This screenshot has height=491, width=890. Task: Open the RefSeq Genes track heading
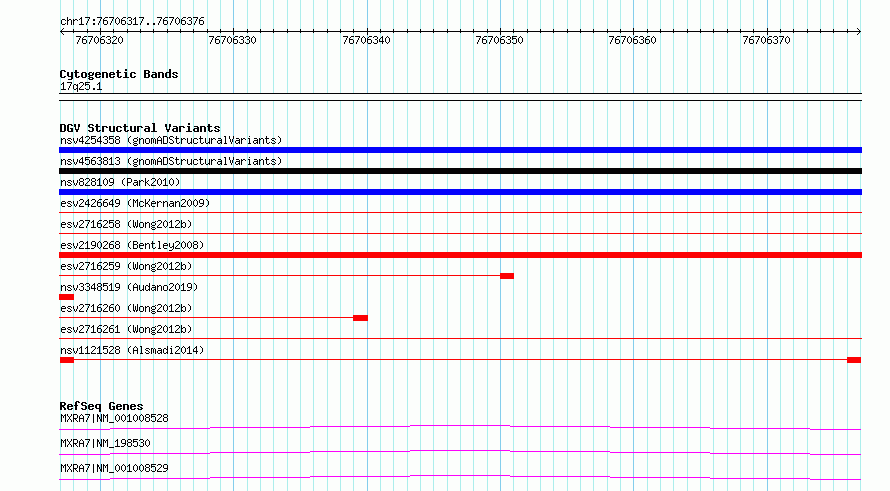(x=101, y=406)
